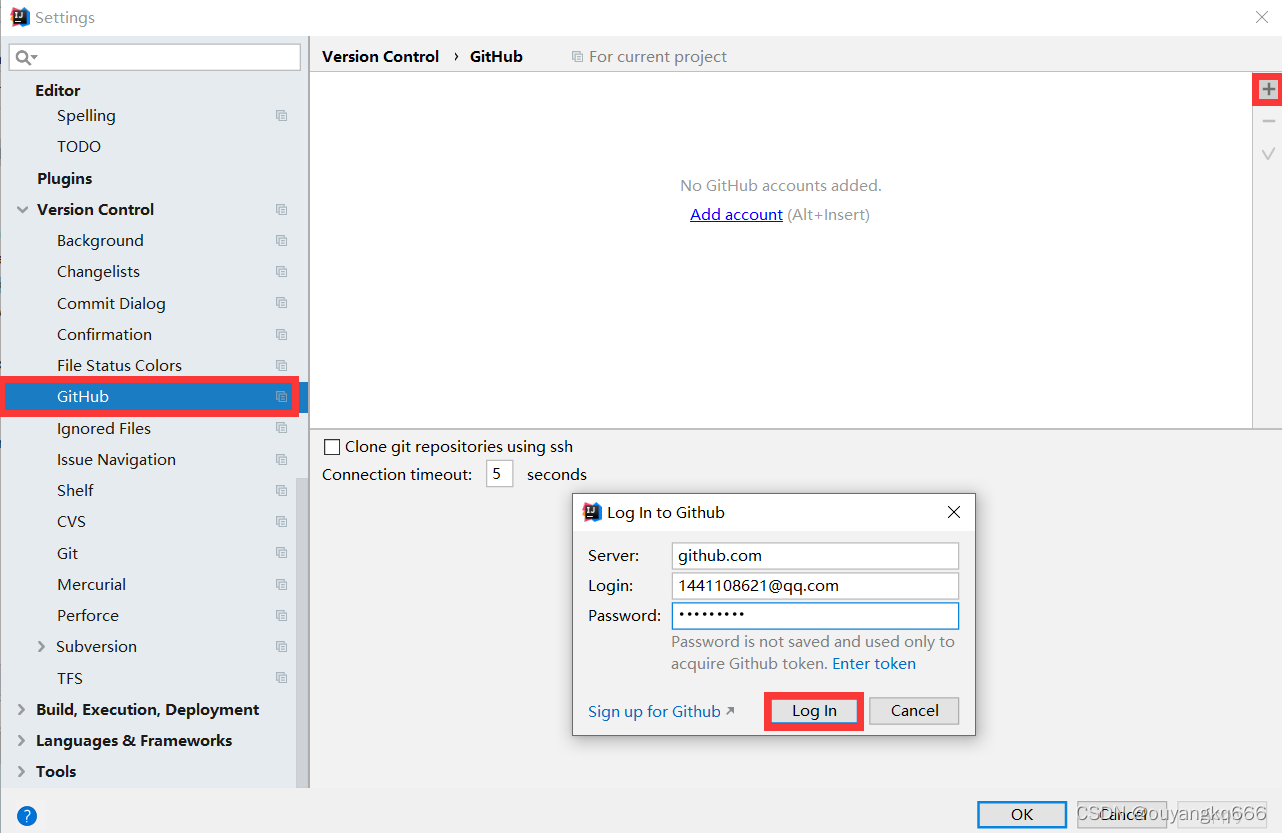
Task: Expand Languages & Frameworks section
Action: tap(22, 741)
